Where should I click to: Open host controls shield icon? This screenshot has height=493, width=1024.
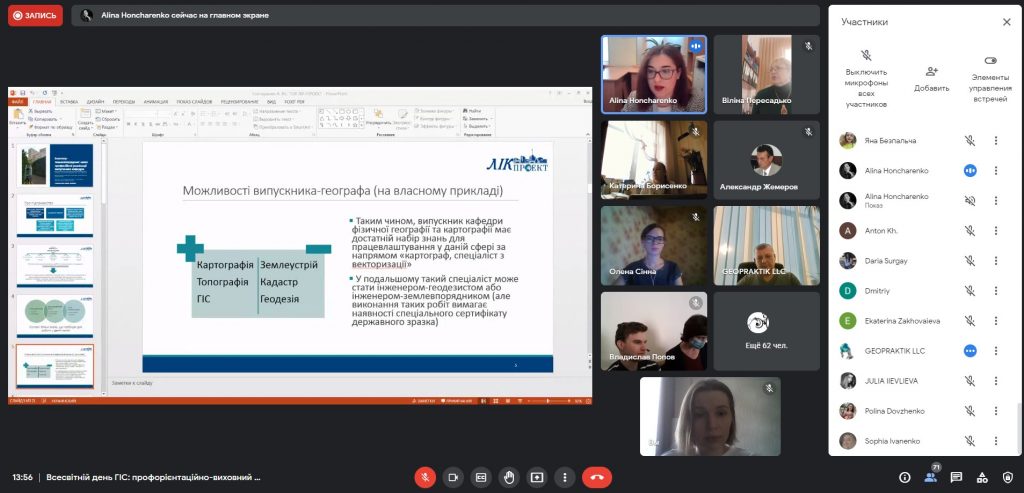(x=1007, y=477)
